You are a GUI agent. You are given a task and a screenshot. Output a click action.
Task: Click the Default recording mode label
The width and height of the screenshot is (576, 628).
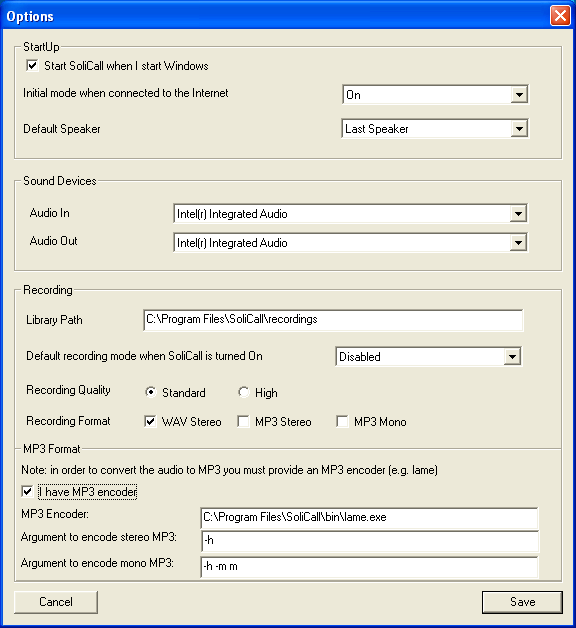[x=144, y=356]
